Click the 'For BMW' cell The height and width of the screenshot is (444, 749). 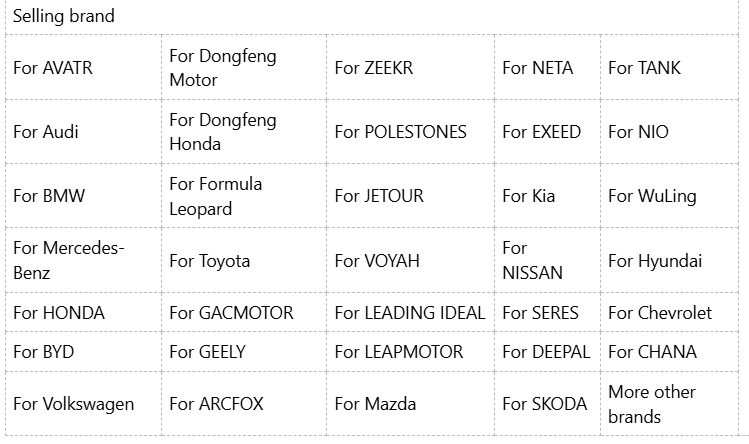49,196
